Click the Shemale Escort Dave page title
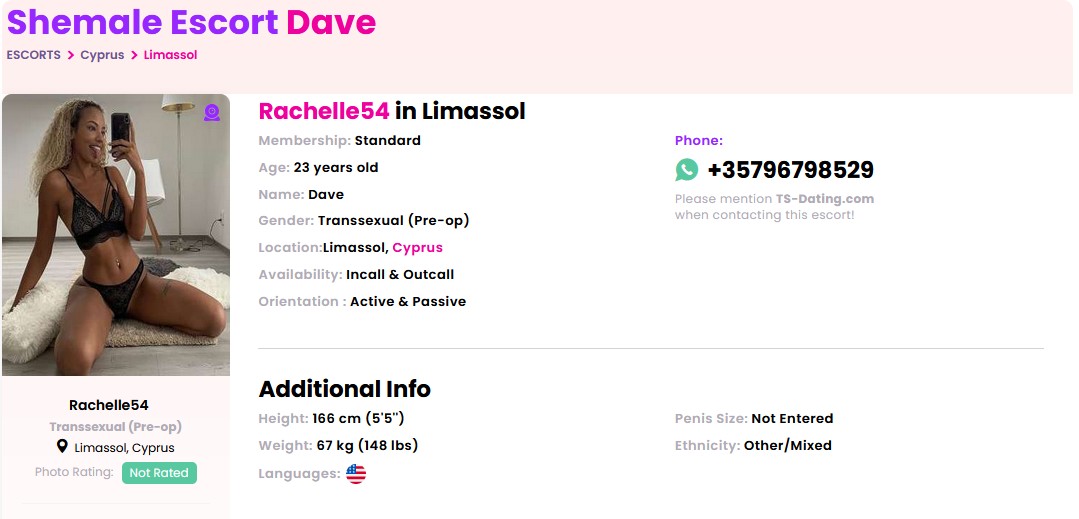 click(x=191, y=21)
